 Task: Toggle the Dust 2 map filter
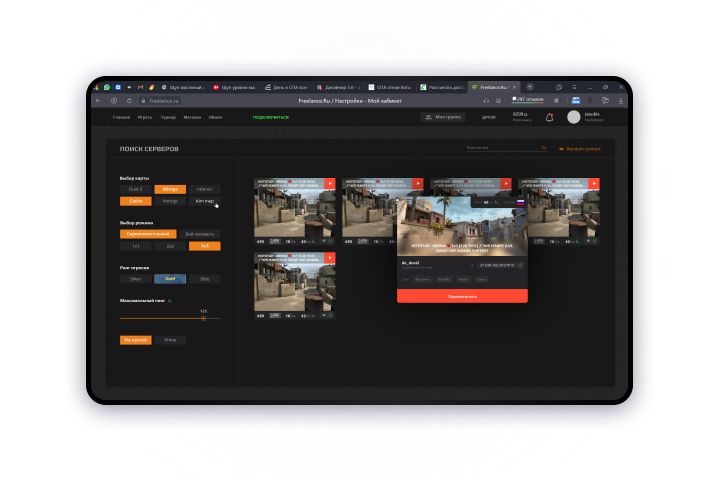click(x=135, y=189)
